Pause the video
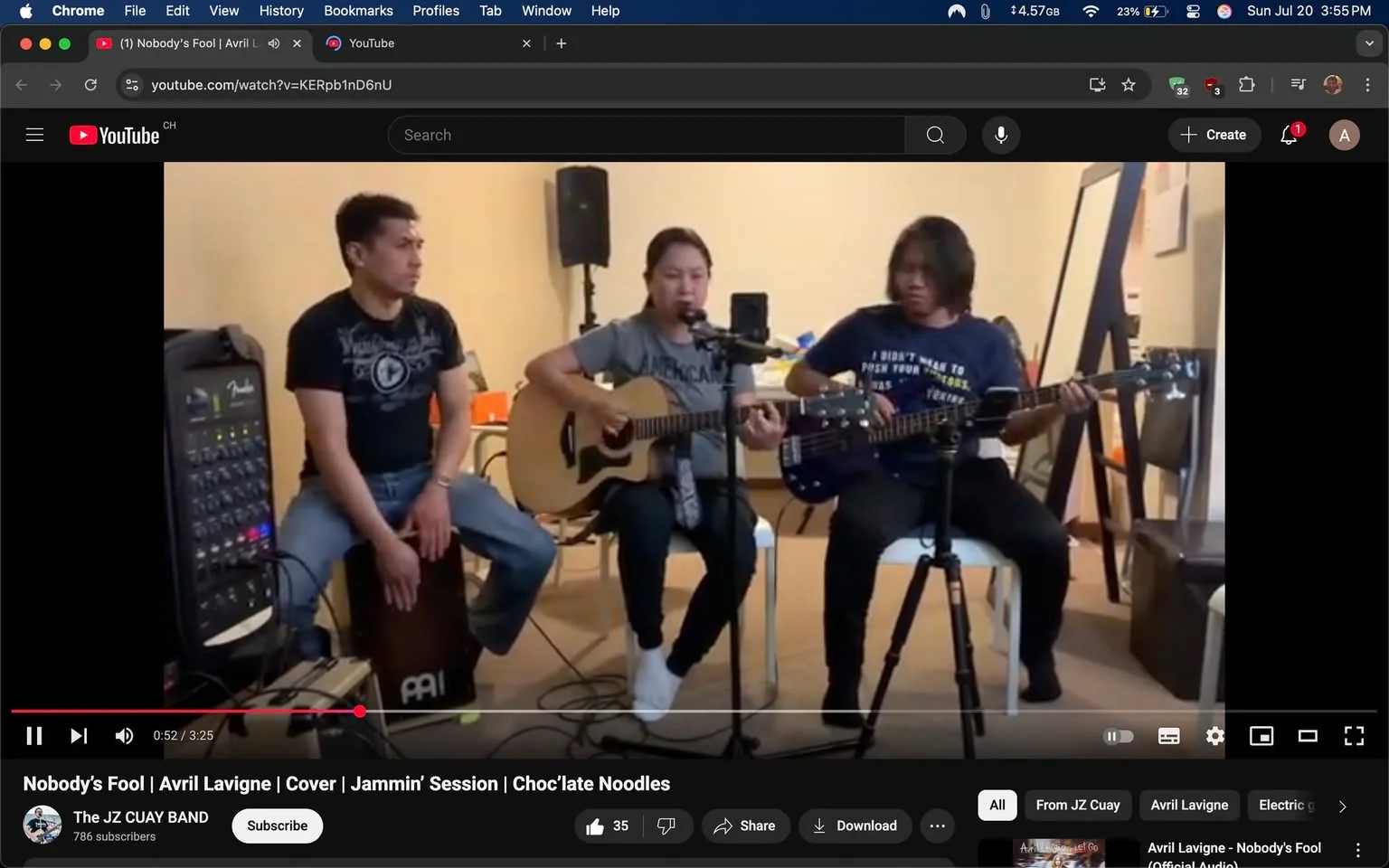 (34, 735)
